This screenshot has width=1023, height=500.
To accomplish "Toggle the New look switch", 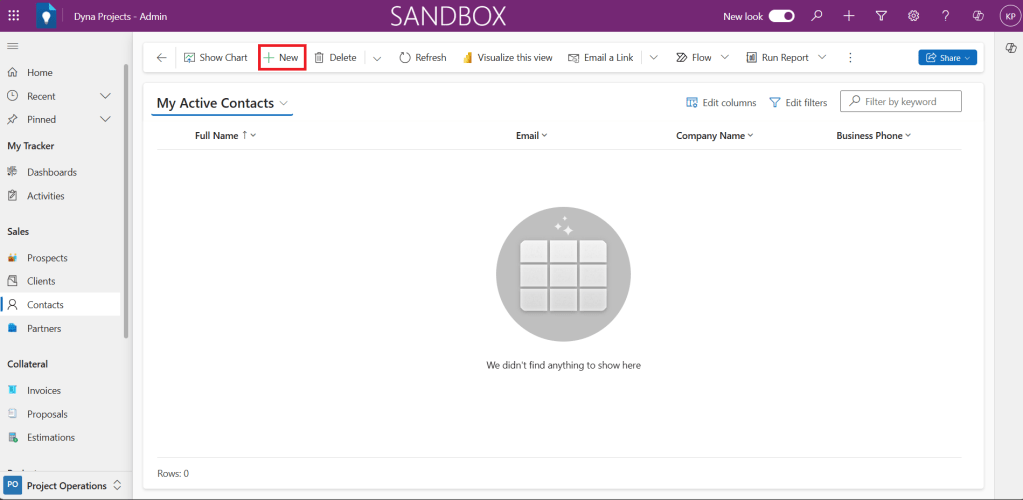I will [x=782, y=16].
